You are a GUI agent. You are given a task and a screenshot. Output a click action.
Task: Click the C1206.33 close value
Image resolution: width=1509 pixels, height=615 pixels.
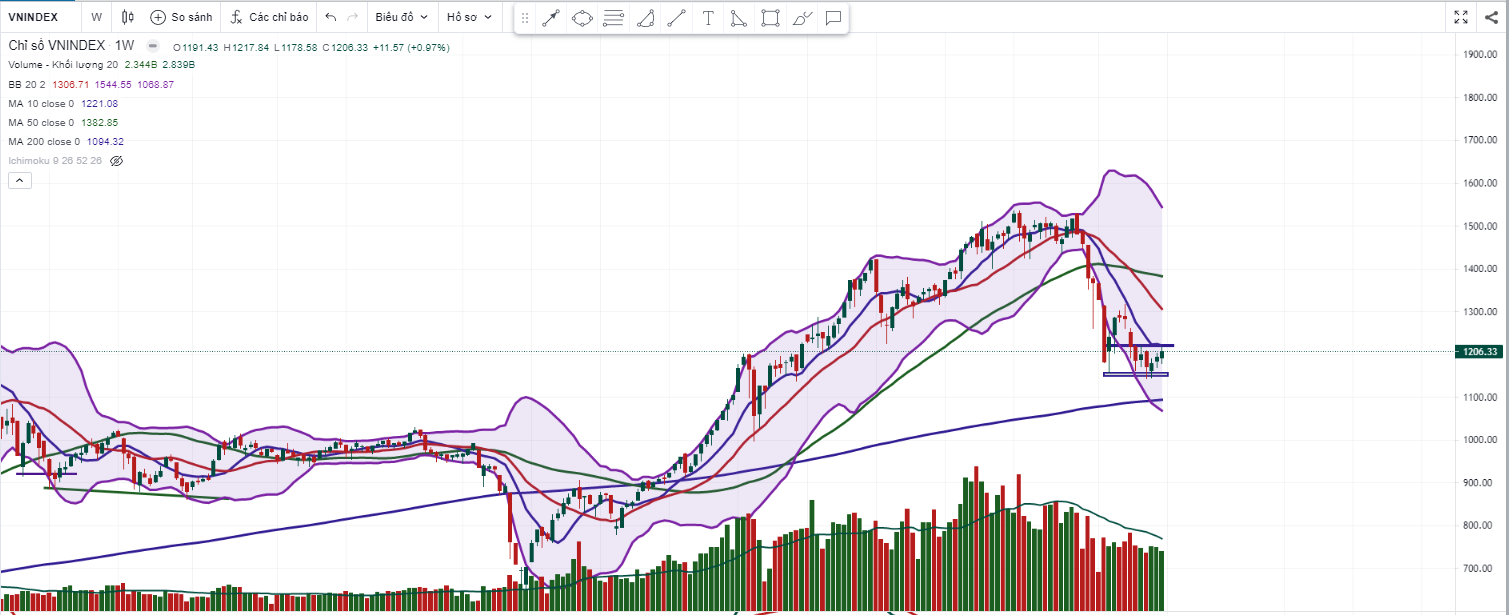pos(345,47)
